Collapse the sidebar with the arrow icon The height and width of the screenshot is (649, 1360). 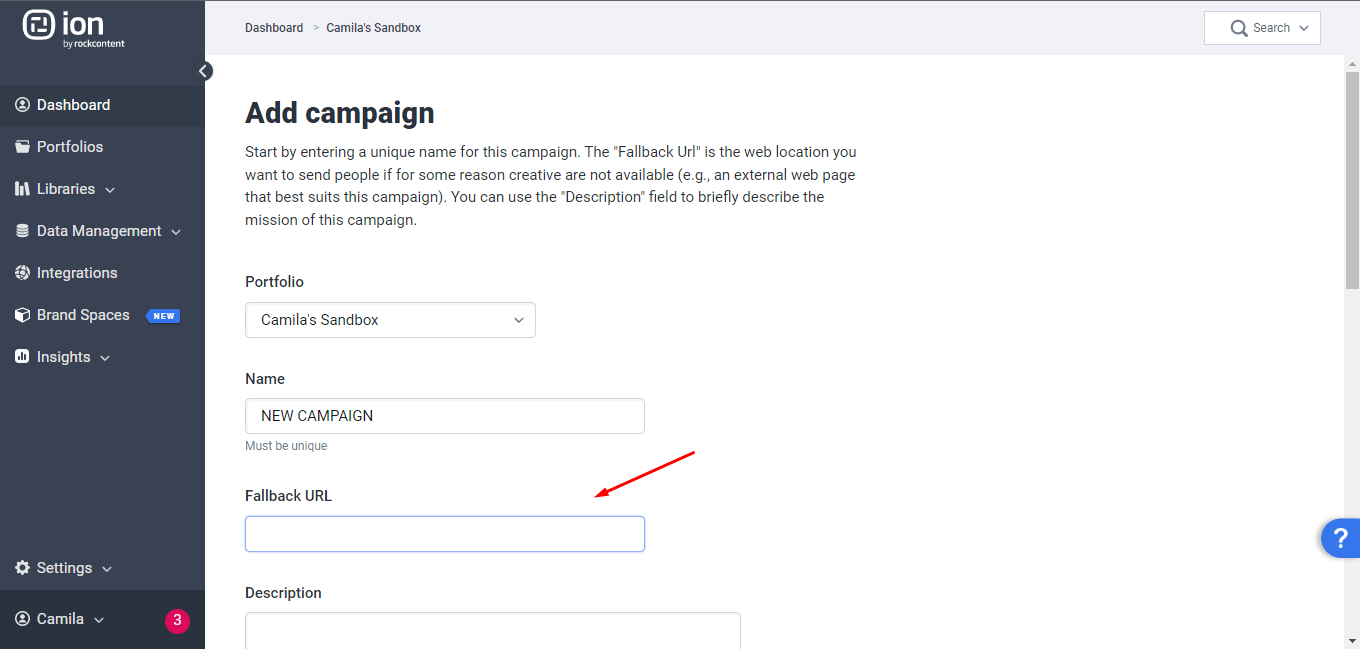coord(204,71)
